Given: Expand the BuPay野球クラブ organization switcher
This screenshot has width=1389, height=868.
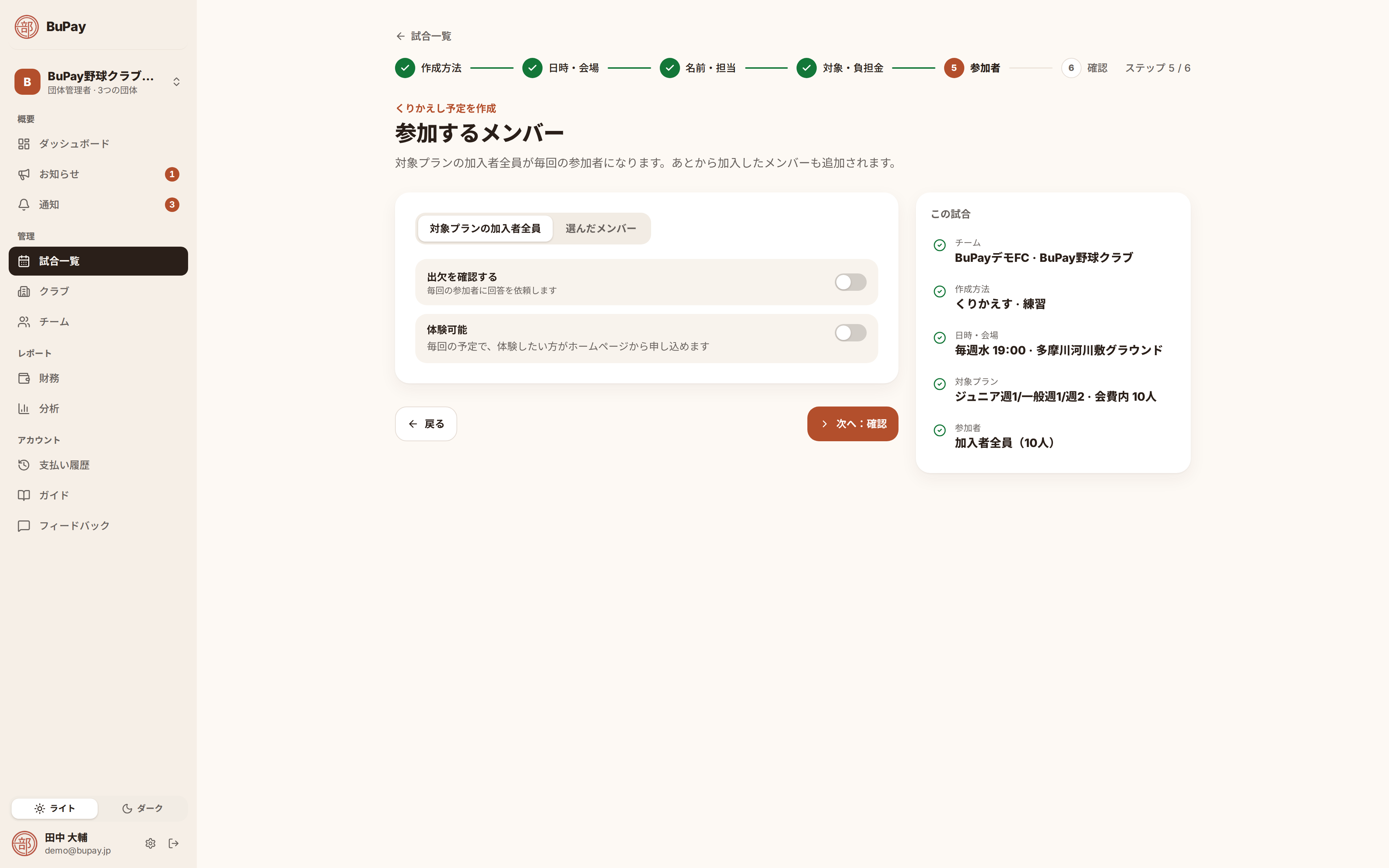Looking at the screenshot, I should [98, 81].
